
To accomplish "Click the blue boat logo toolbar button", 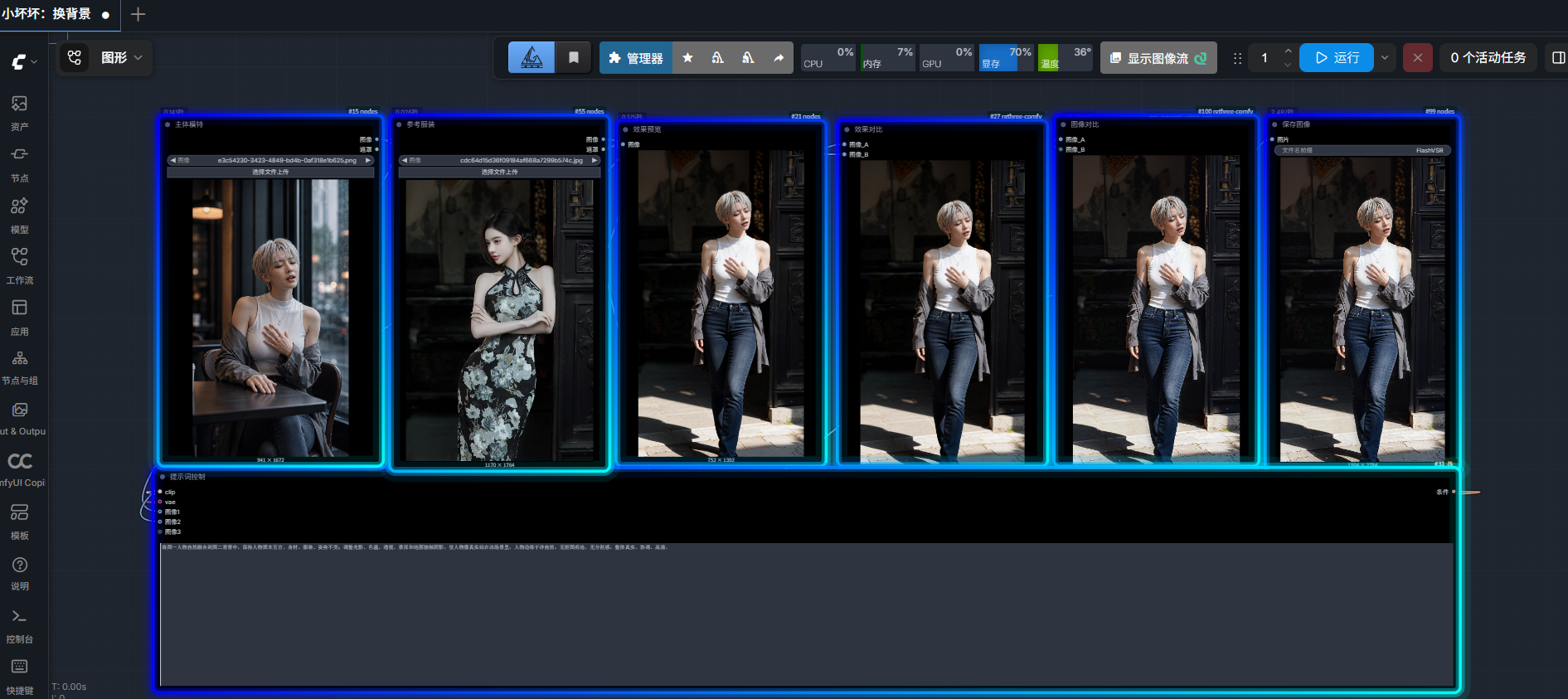I will click(x=532, y=57).
